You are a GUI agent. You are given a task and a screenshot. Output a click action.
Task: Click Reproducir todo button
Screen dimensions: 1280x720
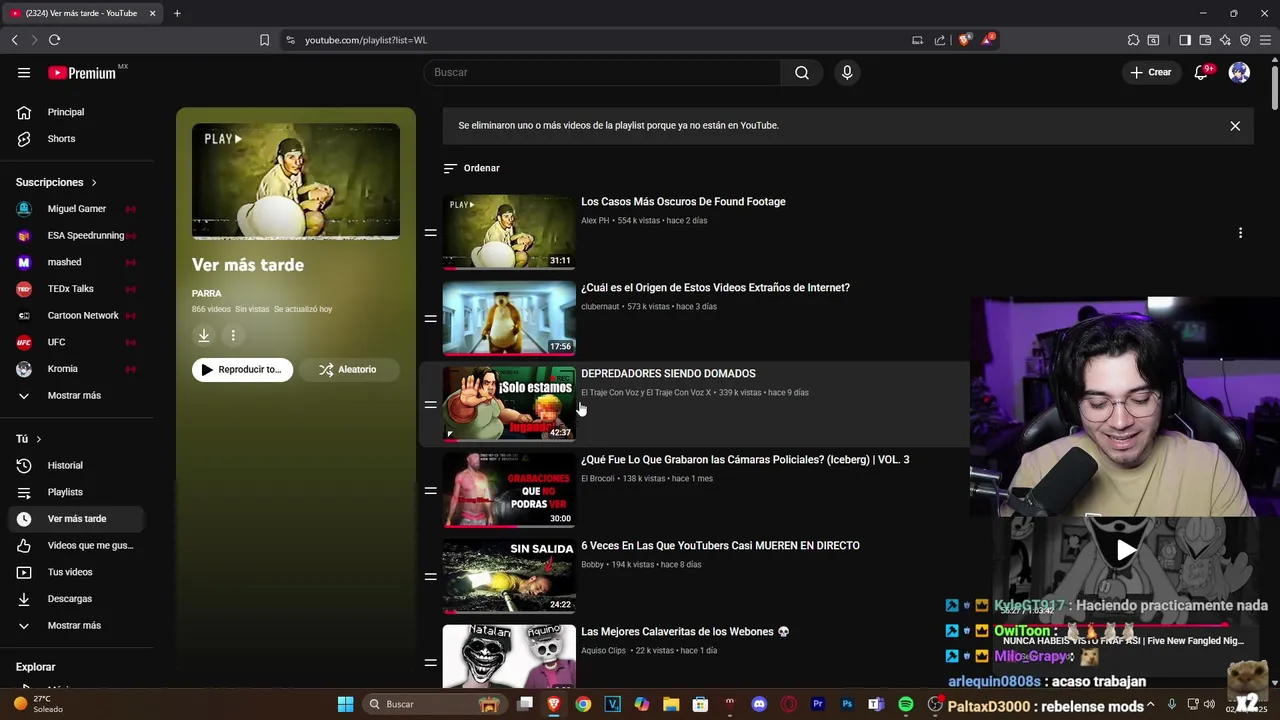pyautogui.click(x=242, y=370)
